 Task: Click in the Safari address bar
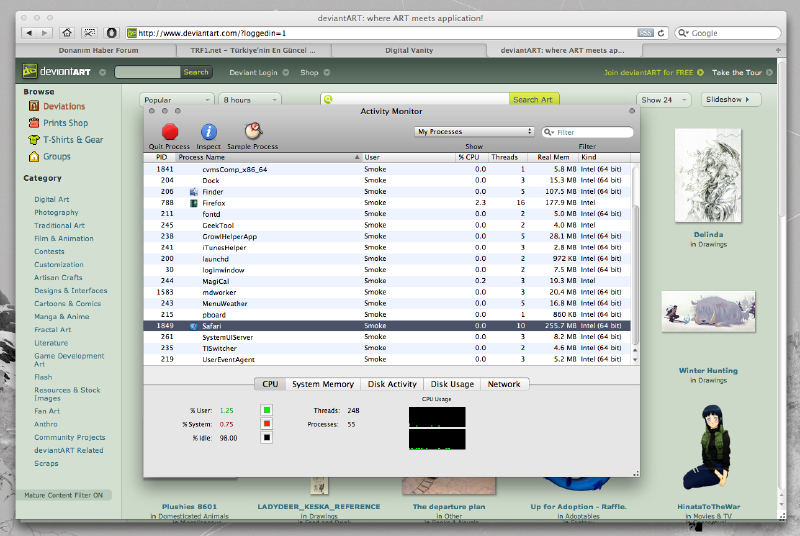tap(388, 33)
